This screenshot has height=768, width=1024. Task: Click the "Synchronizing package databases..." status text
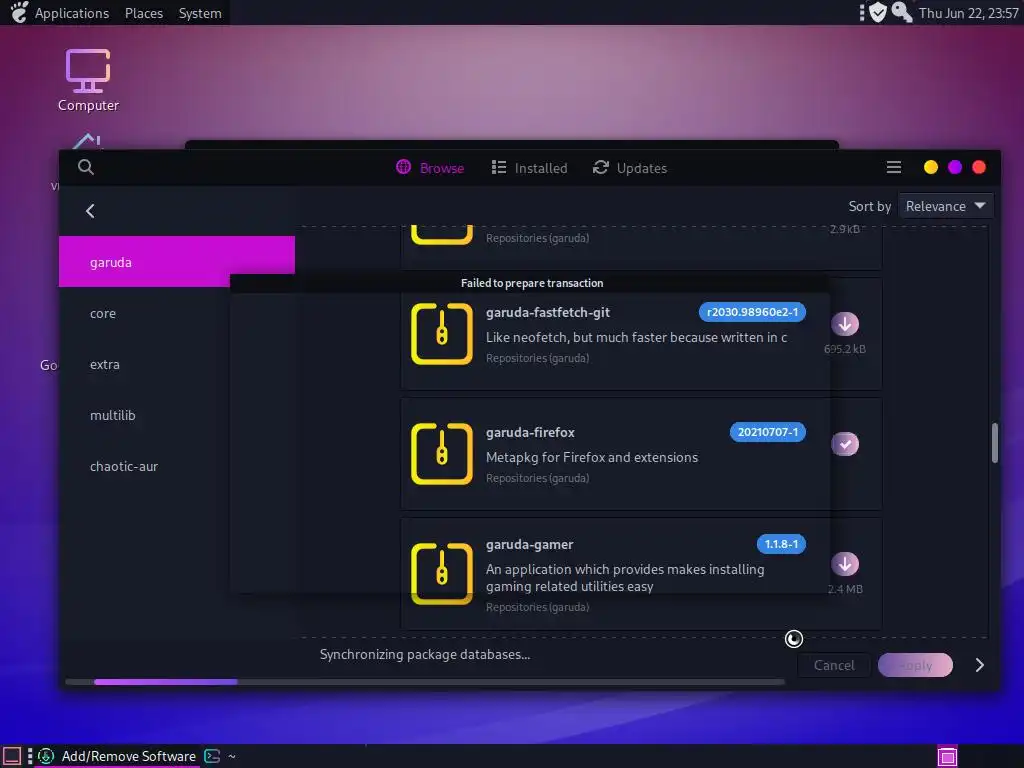[x=424, y=654]
